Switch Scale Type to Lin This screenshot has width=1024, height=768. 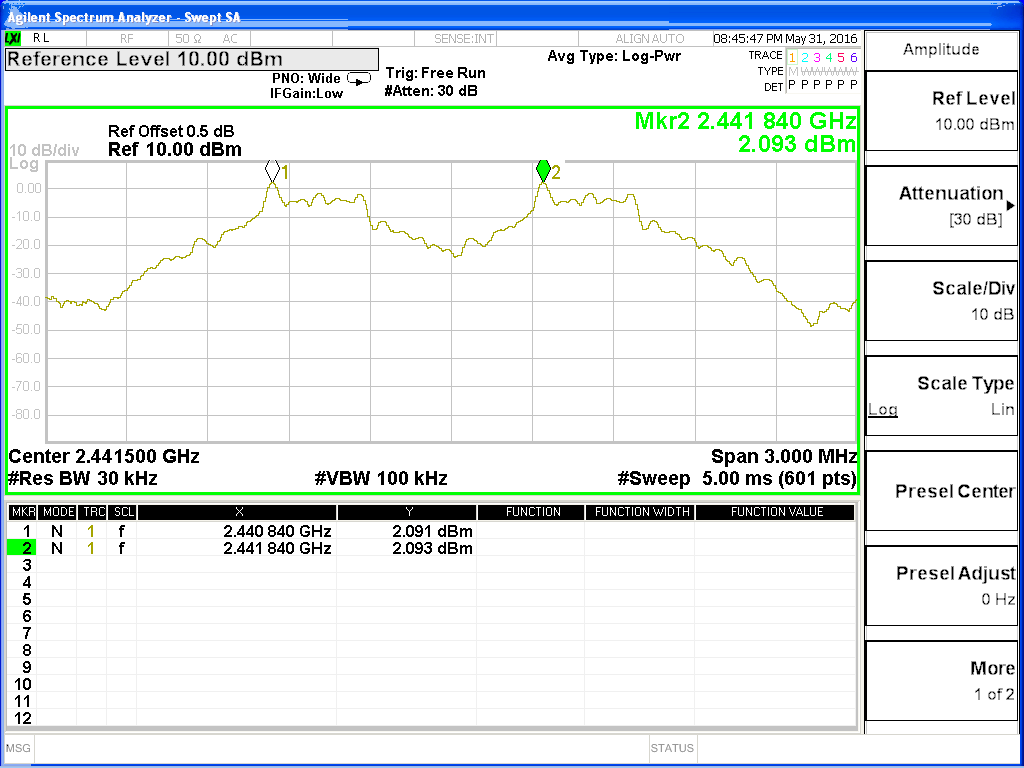point(1002,409)
